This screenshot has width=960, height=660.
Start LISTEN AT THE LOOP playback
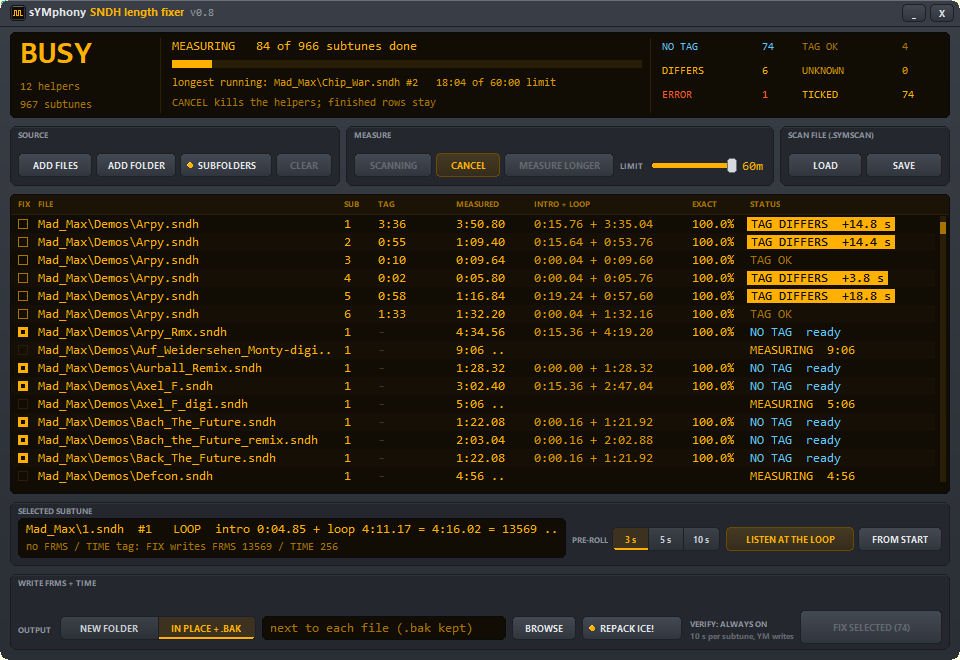coord(790,539)
